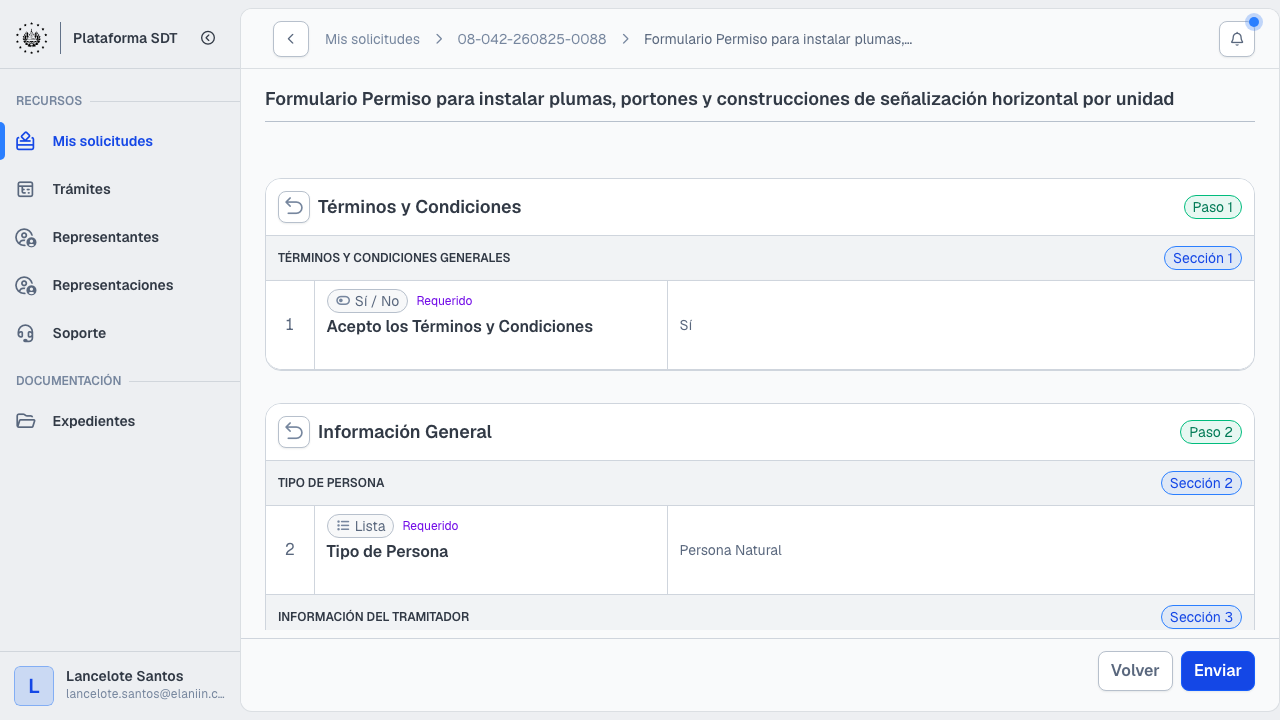Click the Sección 2 badge

1201,483
